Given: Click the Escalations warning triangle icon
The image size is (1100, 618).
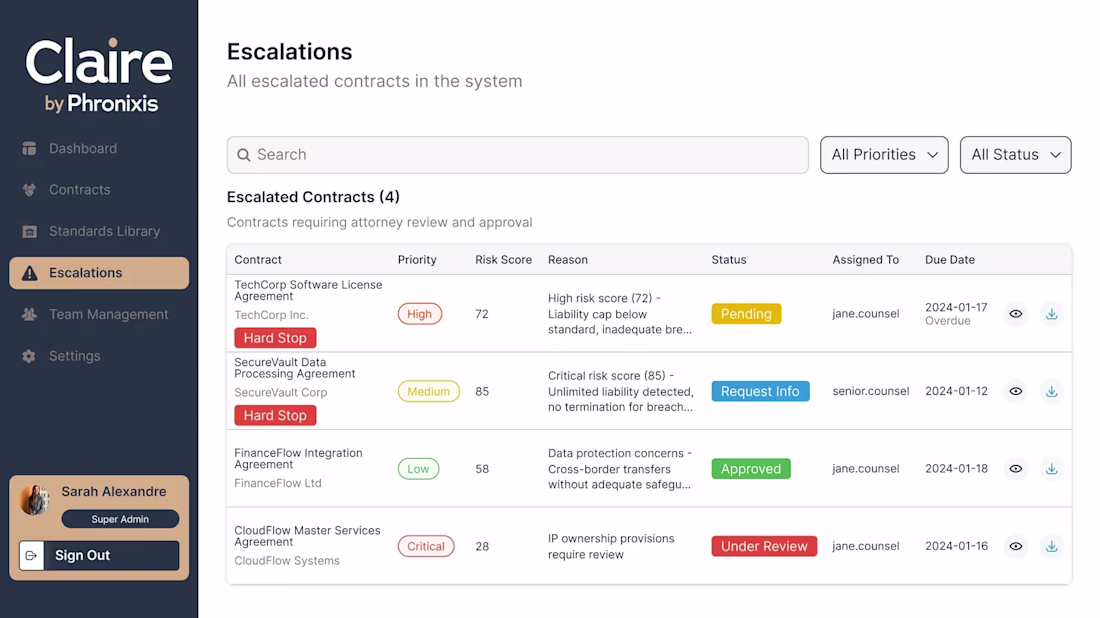Looking at the screenshot, I should point(29,273).
